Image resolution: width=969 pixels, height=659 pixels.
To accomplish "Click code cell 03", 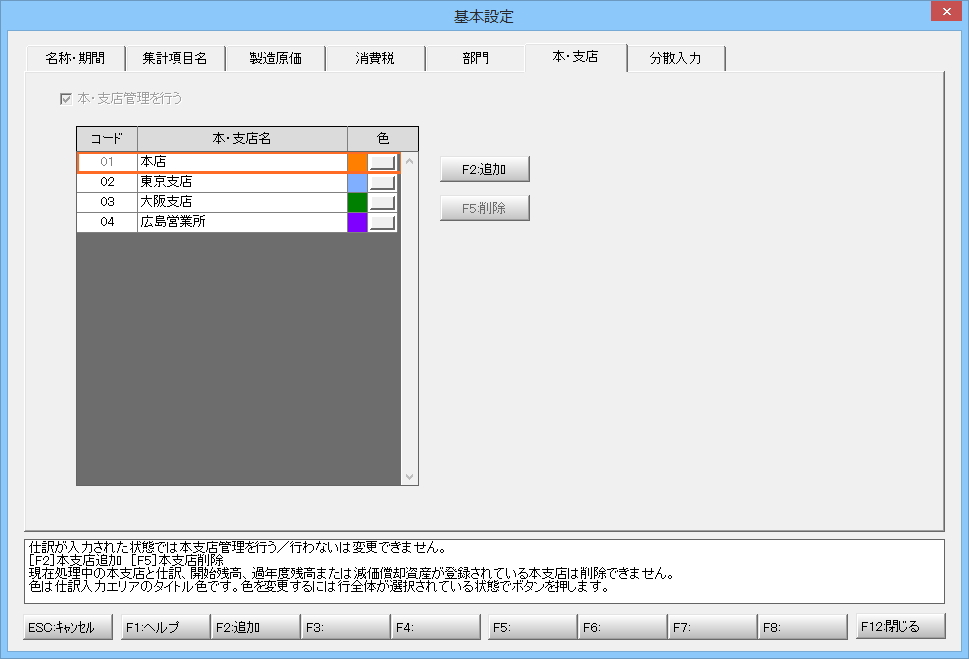I will coord(107,202).
